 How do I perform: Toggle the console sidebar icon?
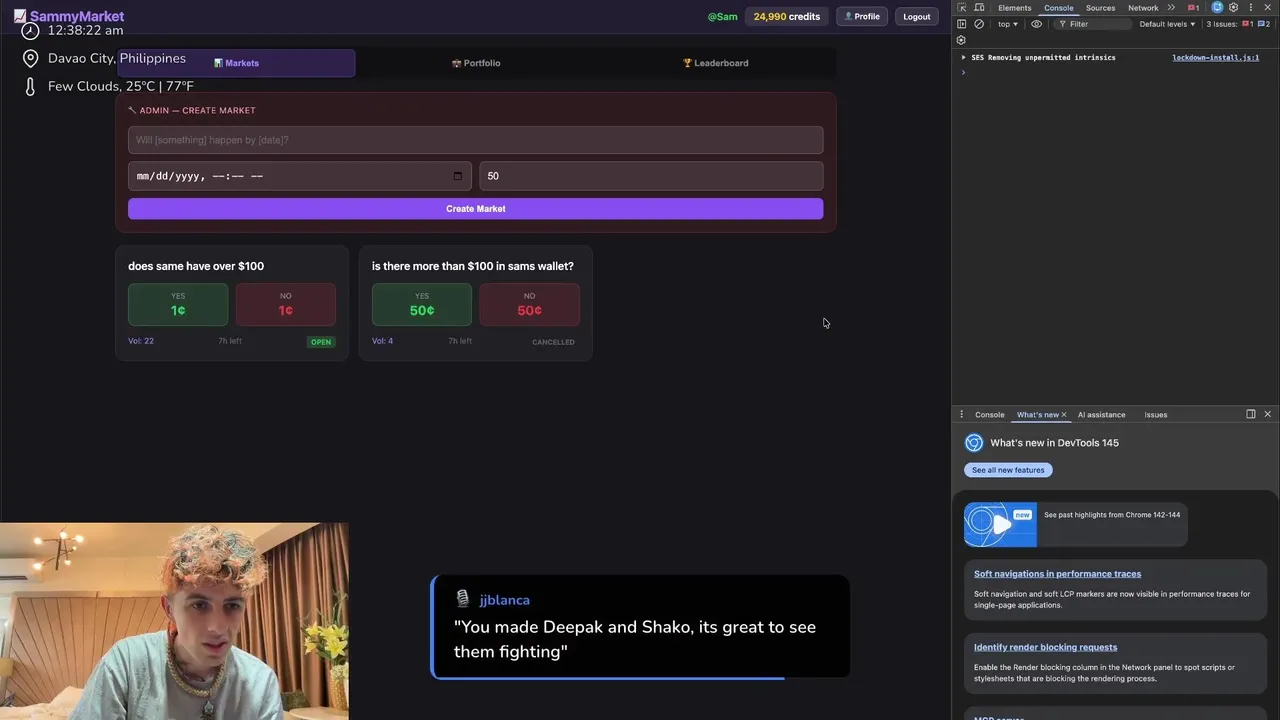coord(962,24)
